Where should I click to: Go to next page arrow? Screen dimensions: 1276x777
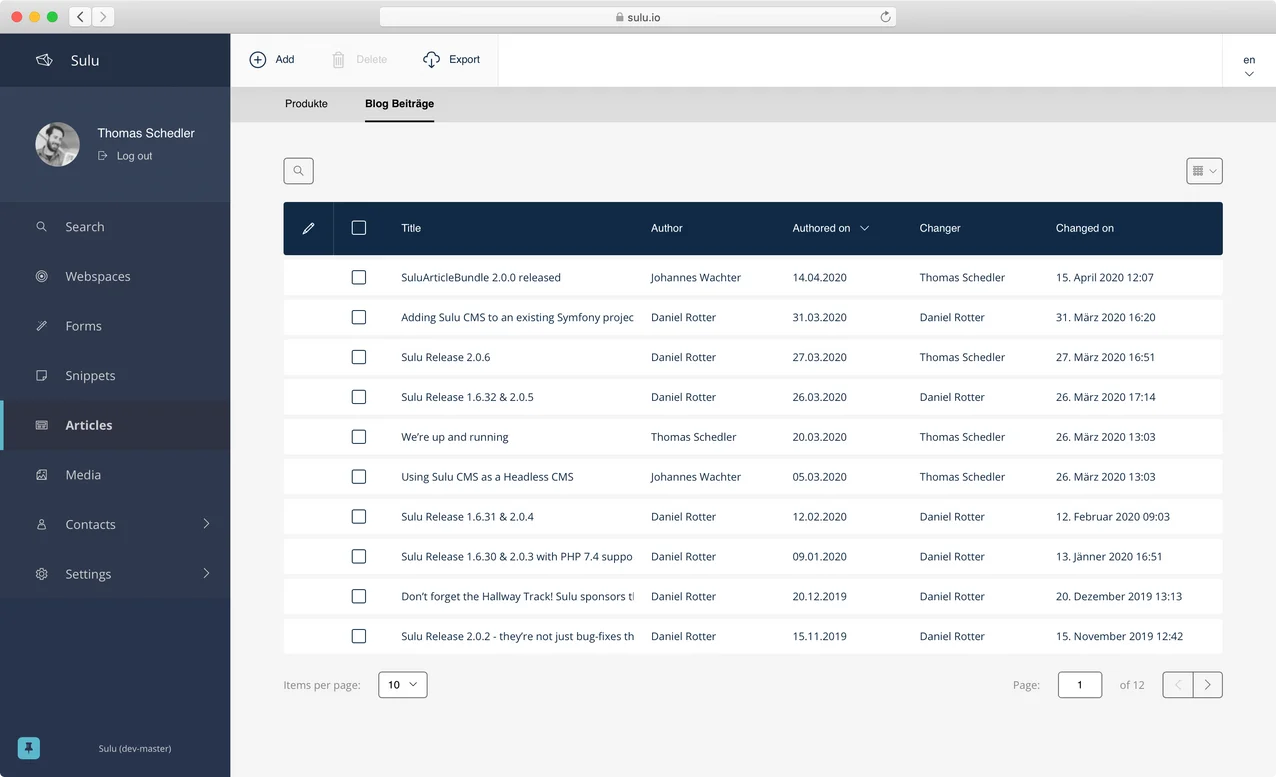click(x=1207, y=685)
